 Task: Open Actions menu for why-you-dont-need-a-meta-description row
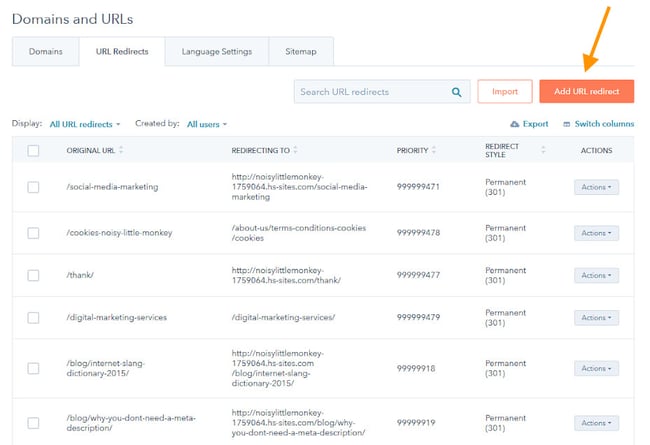(596, 423)
